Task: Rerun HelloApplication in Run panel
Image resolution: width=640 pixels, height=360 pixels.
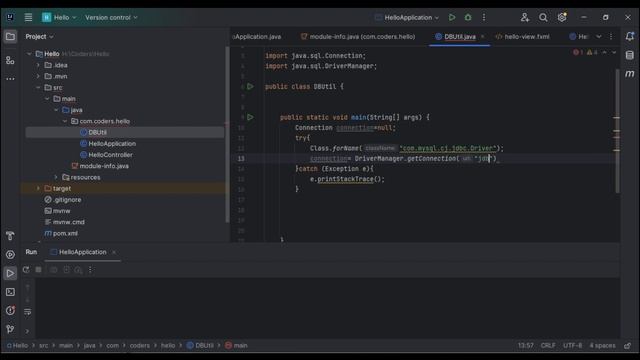Action: (26, 270)
